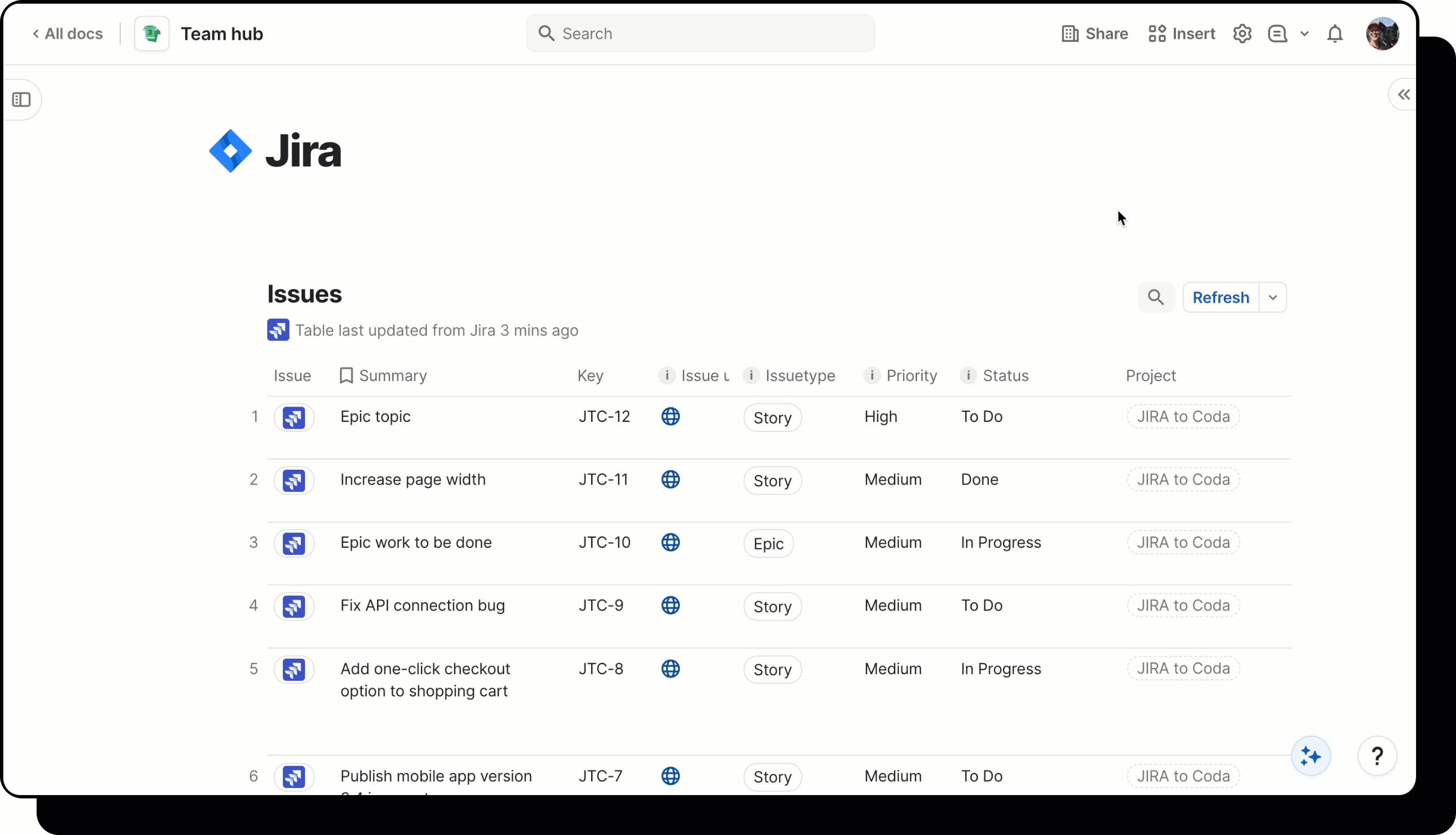
Task: Click the Epic topic summary cell
Action: coord(375,416)
